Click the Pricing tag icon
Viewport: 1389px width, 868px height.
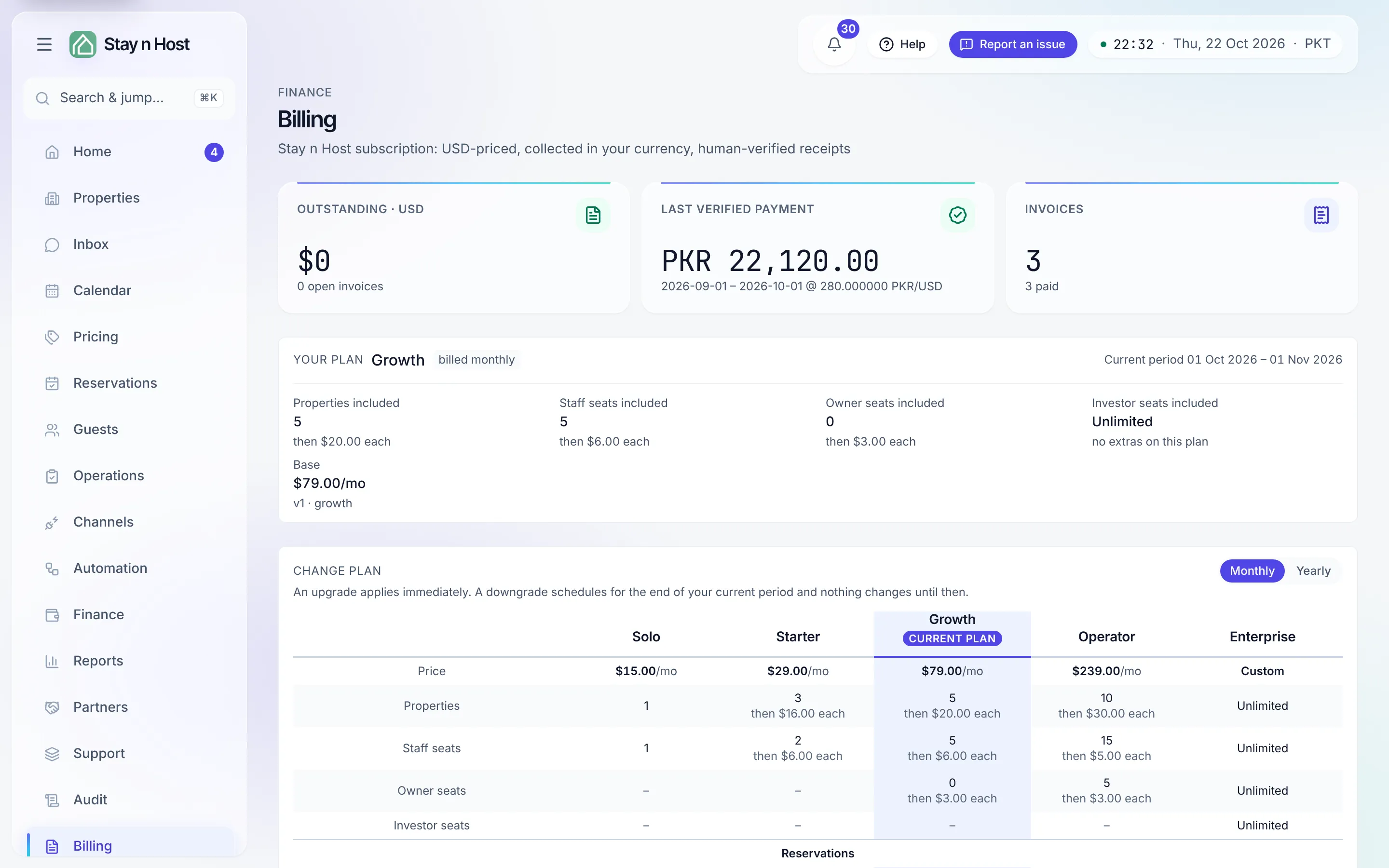pyautogui.click(x=52, y=337)
